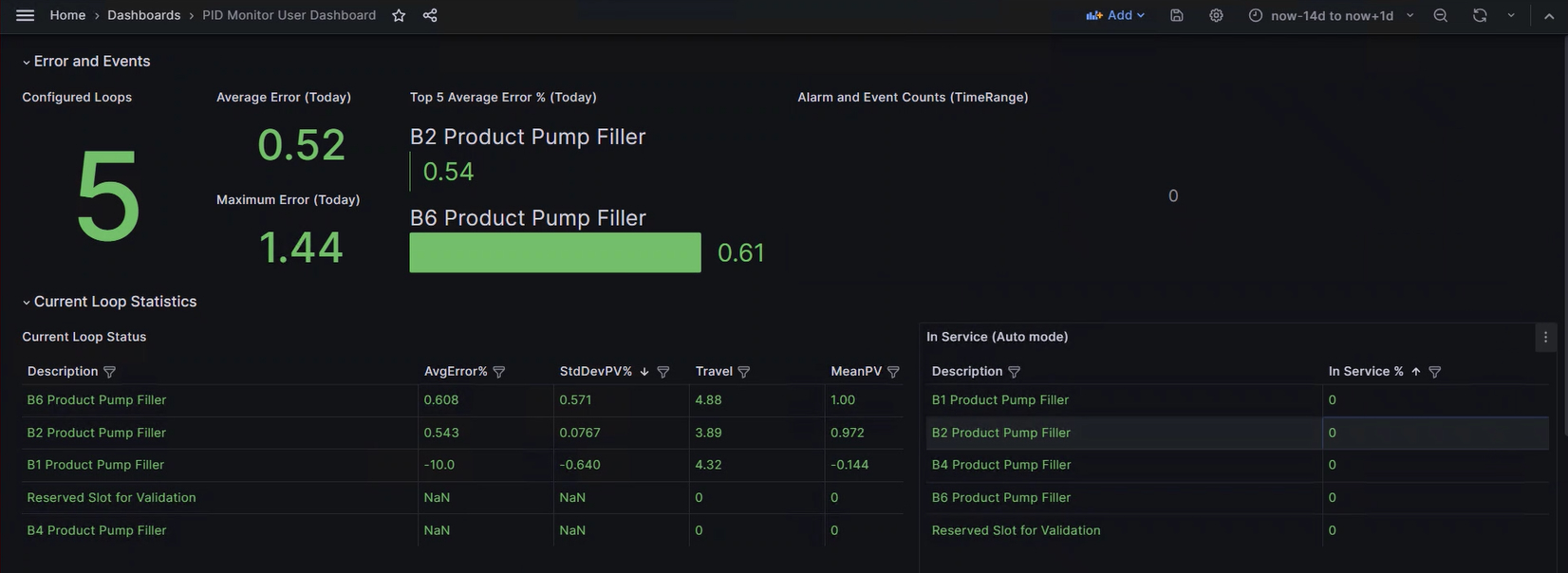Screen dimensions: 1568x573
Task: Zoom out the time range
Action: coord(1440,15)
